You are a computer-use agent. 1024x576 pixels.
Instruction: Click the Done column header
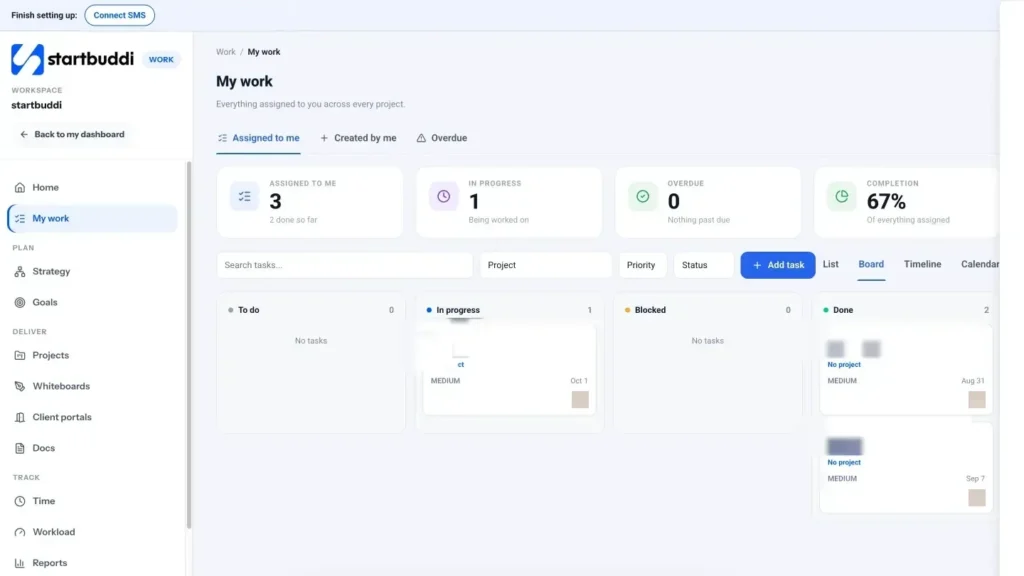(906, 310)
